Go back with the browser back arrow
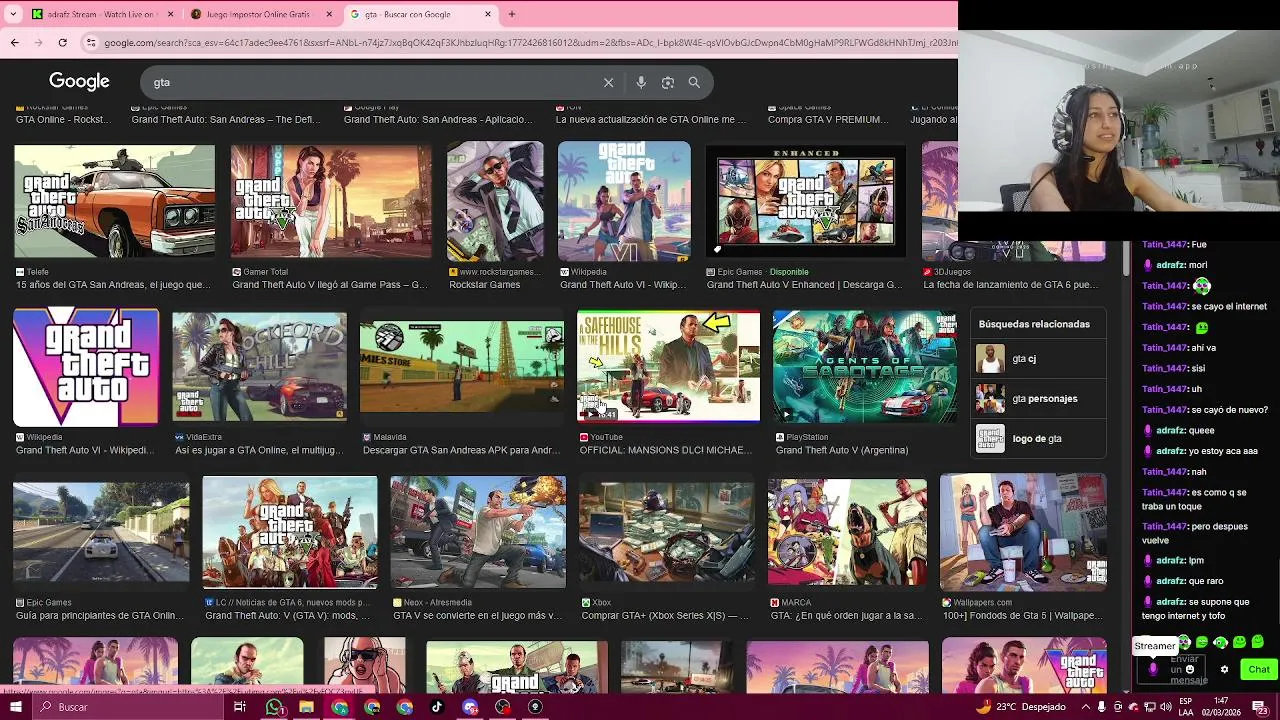The width and height of the screenshot is (1280, 720). [14, 42]
